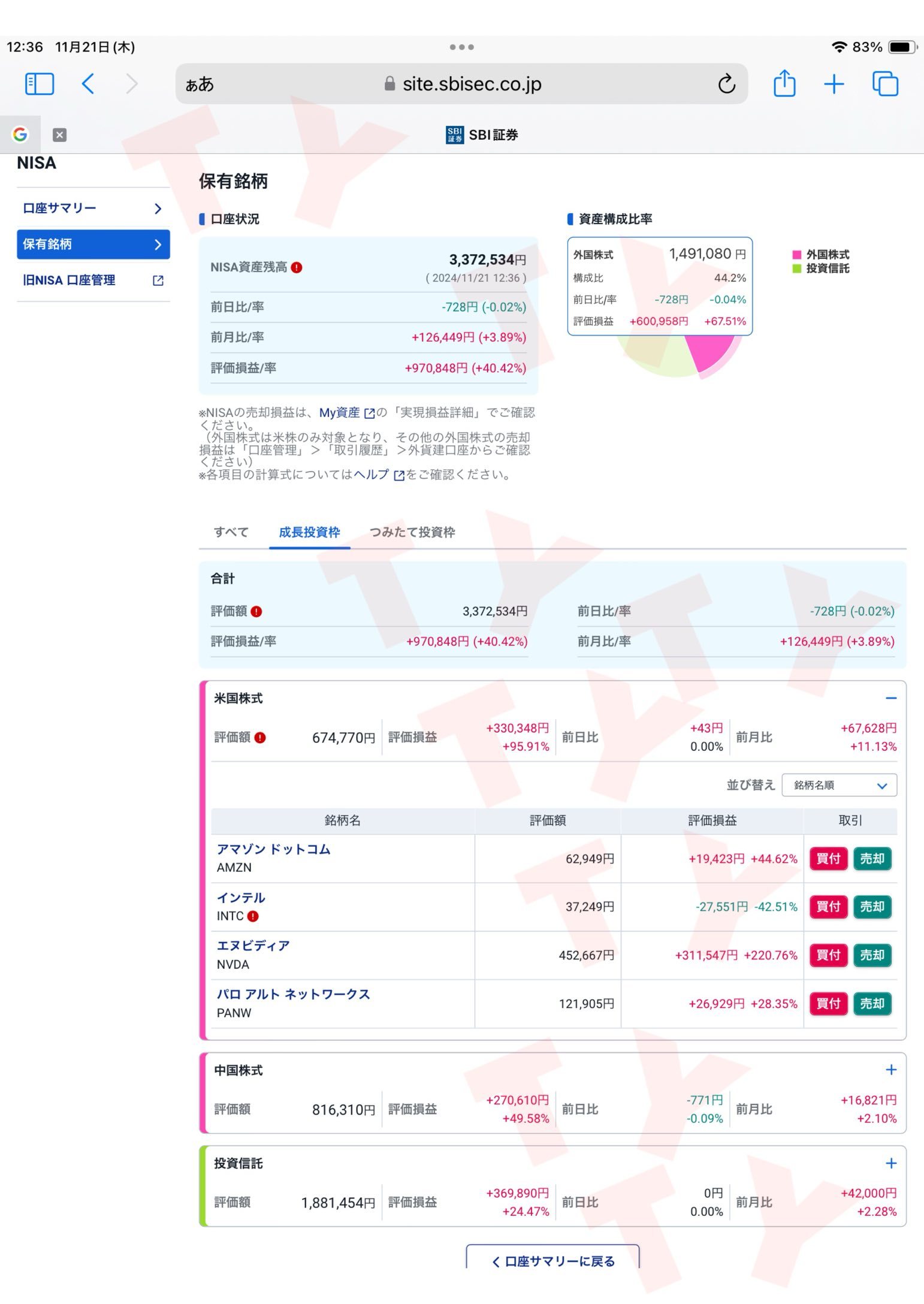Tap the red alert icon beside 合計 評価額
The height and width of the screenshot is (1304, 924).
256,611
